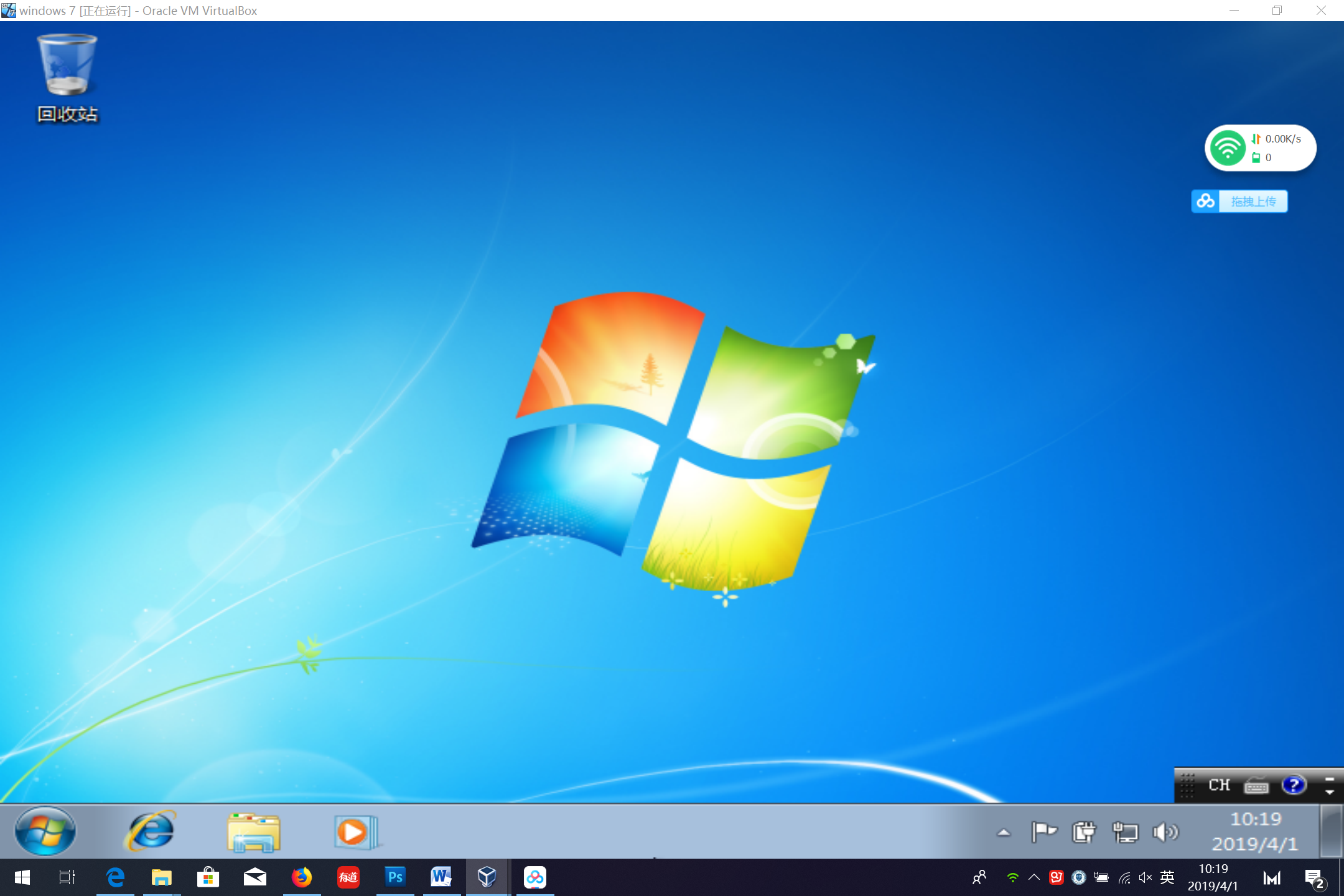Minimize the language bar

coord(1330,779)
